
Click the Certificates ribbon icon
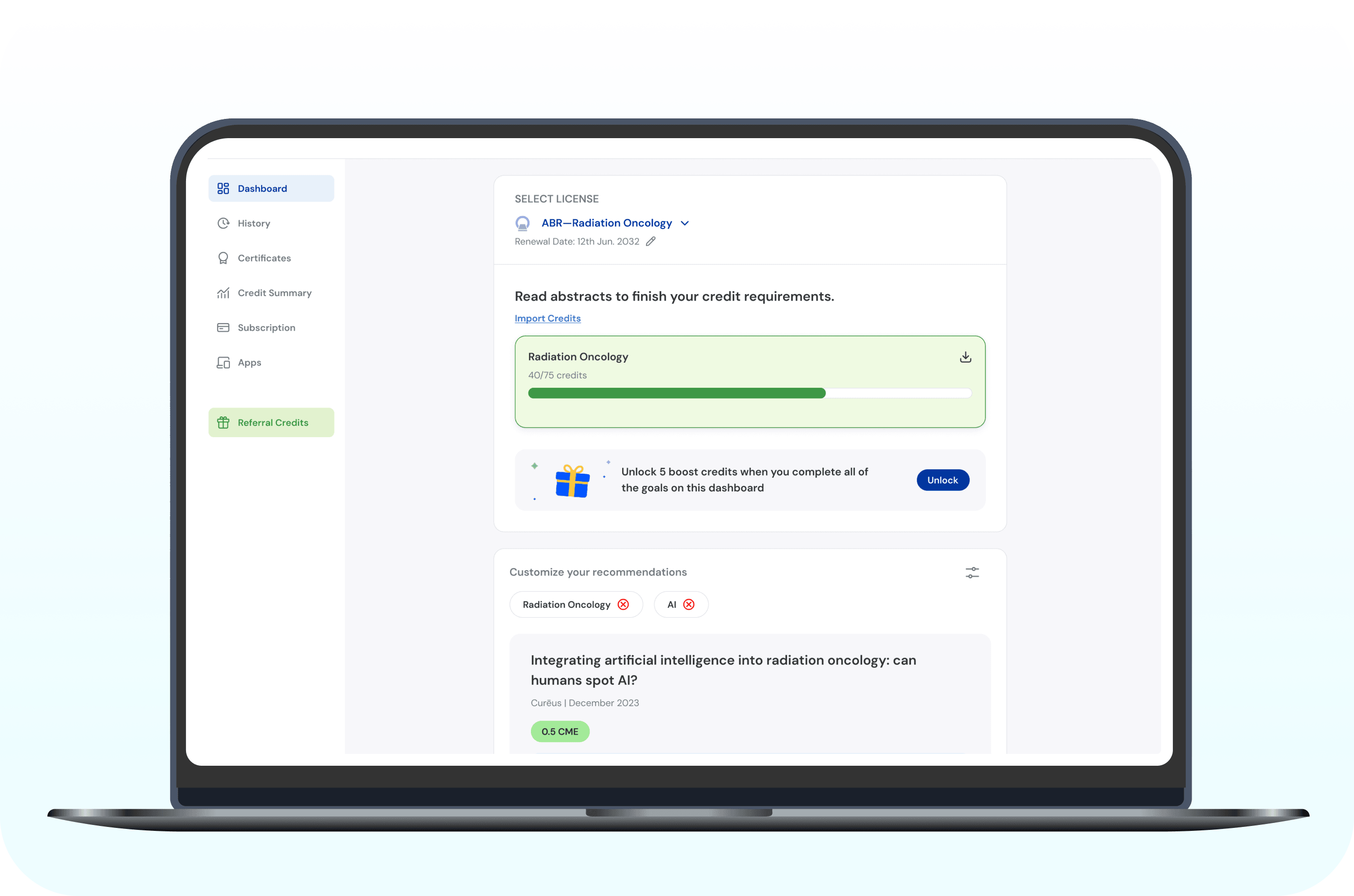[223, 258]
